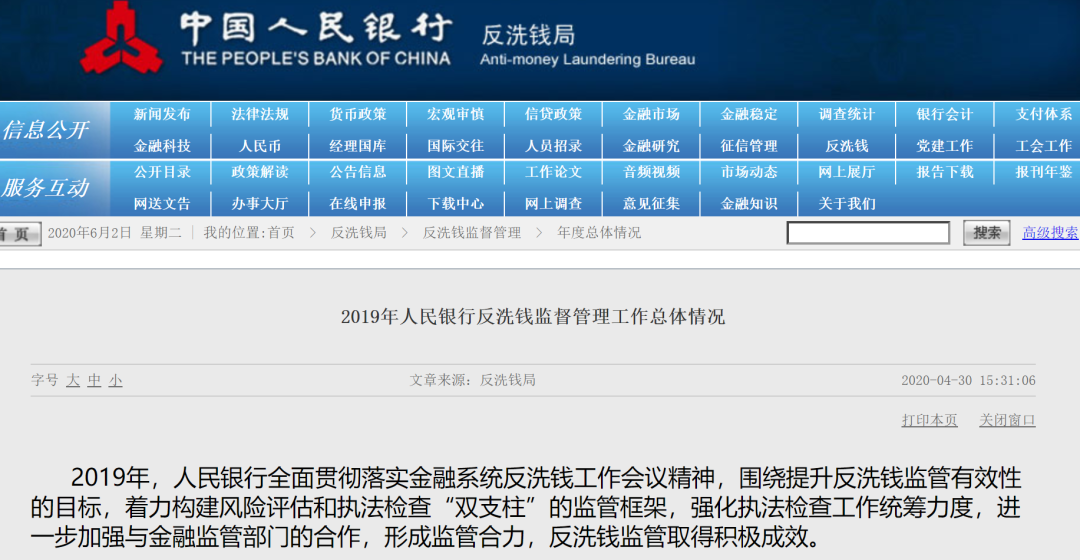Click the date 2020年6月2日 星期二

click(x=114, y=233)
